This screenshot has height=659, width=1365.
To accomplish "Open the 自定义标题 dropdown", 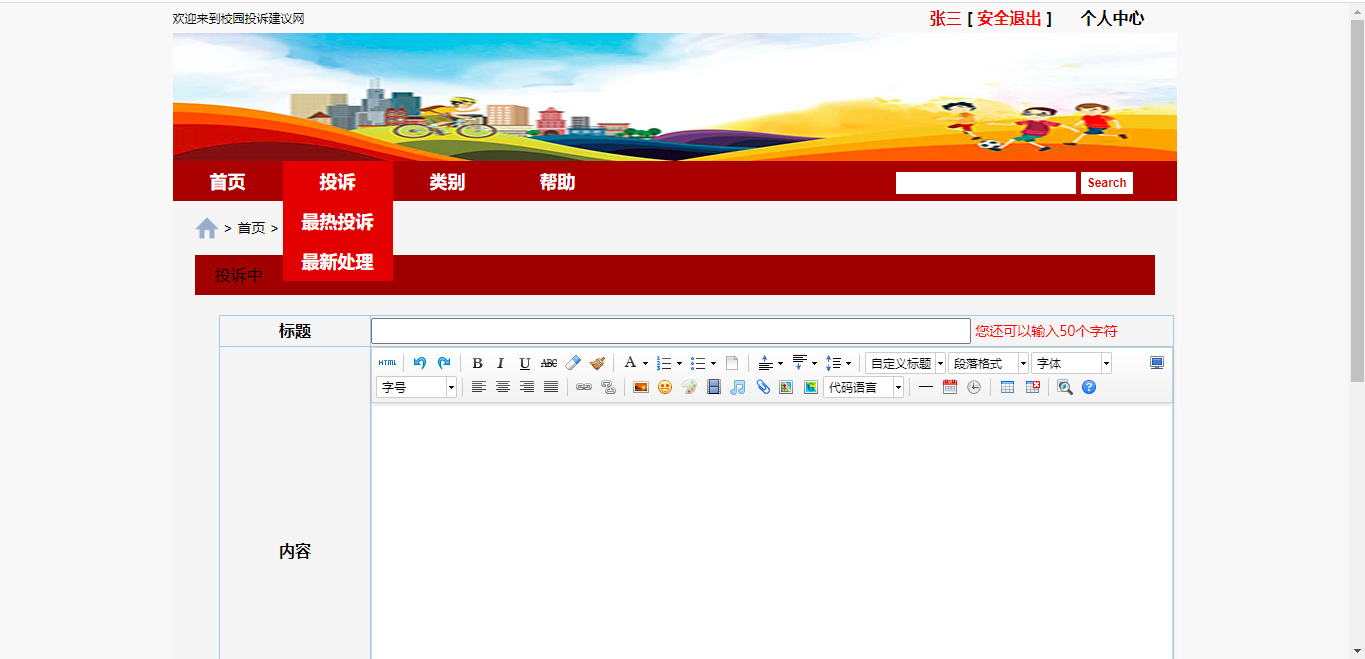I will [905, 363].
